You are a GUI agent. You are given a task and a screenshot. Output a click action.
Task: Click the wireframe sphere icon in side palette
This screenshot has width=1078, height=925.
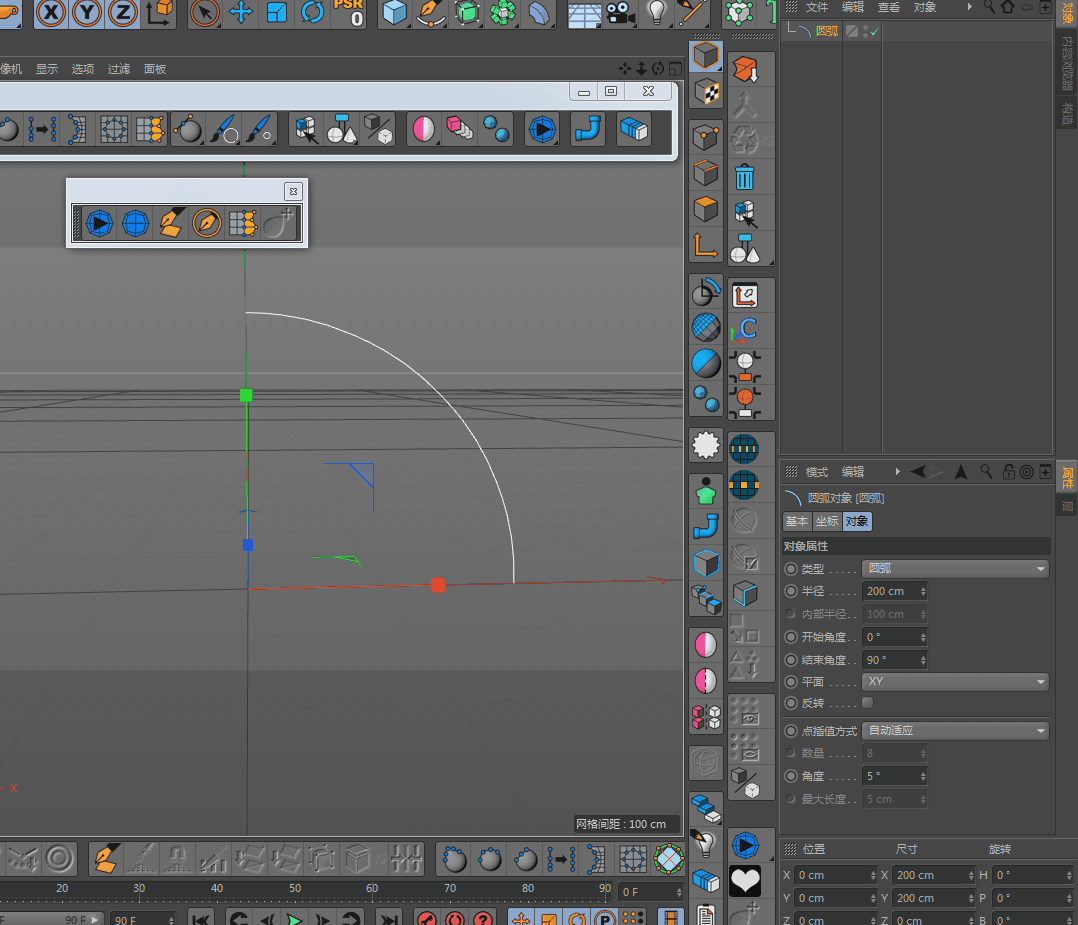click(x=706, y=327)
